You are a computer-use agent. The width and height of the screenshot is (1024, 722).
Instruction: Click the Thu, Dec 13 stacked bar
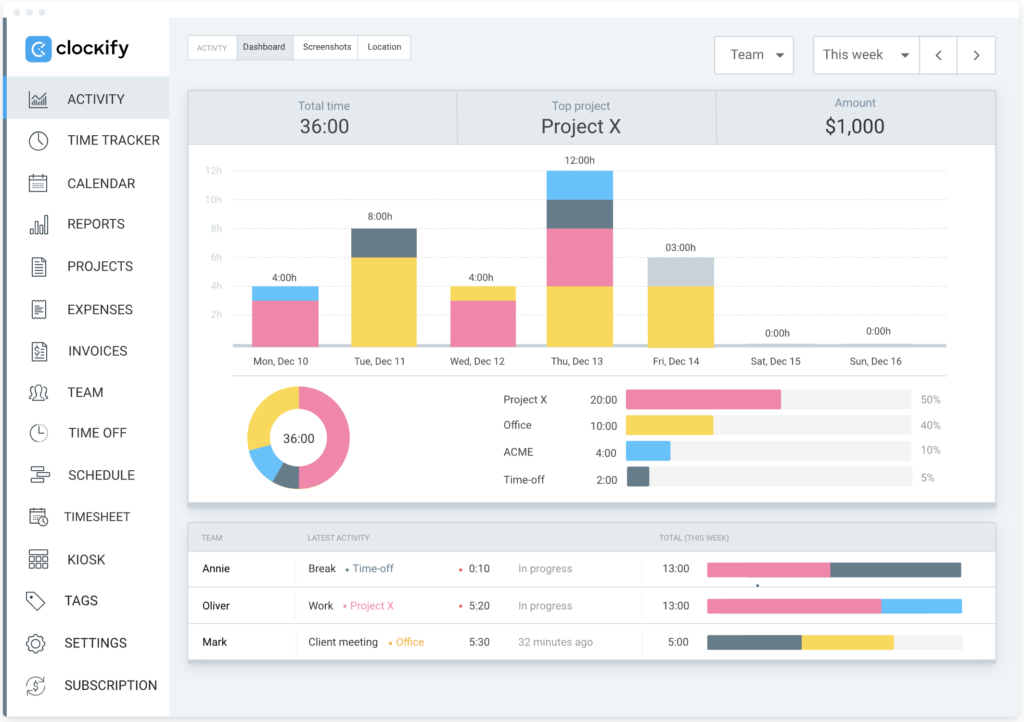(x=579, y=259)
